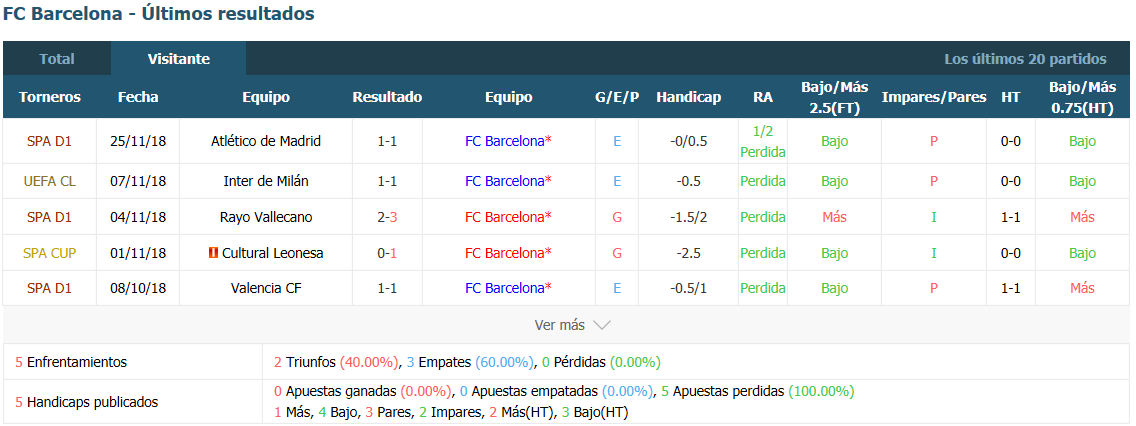Image resolution: width=1136 pixels, height=426 pixels.
Task: Click the Handicap column header
Action: pyautogui.click(x=688, y=97)
